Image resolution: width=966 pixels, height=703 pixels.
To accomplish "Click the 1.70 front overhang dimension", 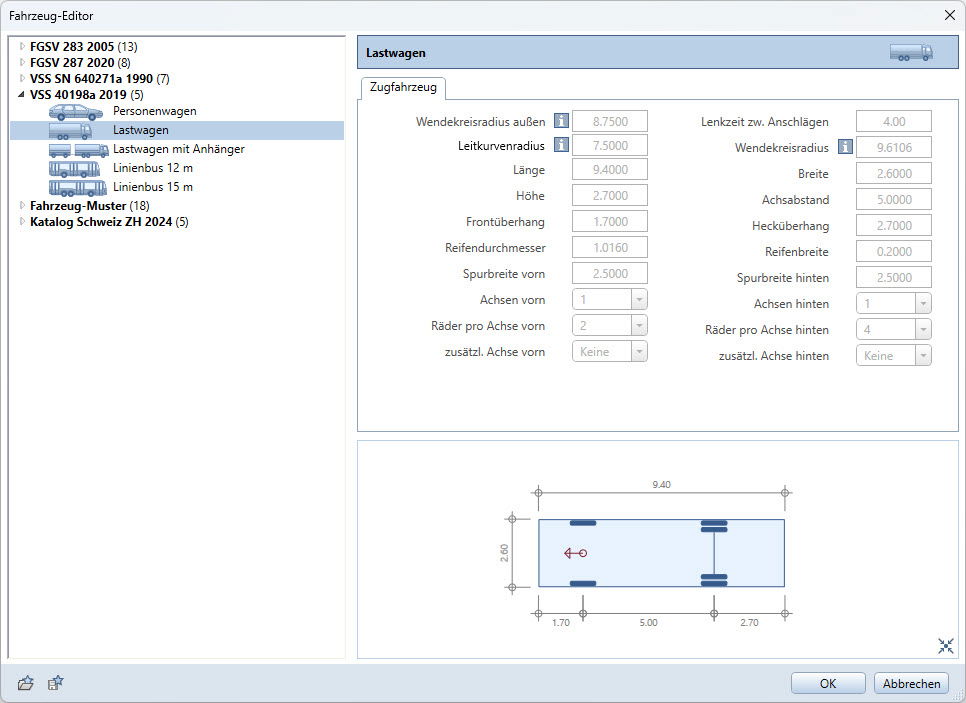I will coord(561,623).
